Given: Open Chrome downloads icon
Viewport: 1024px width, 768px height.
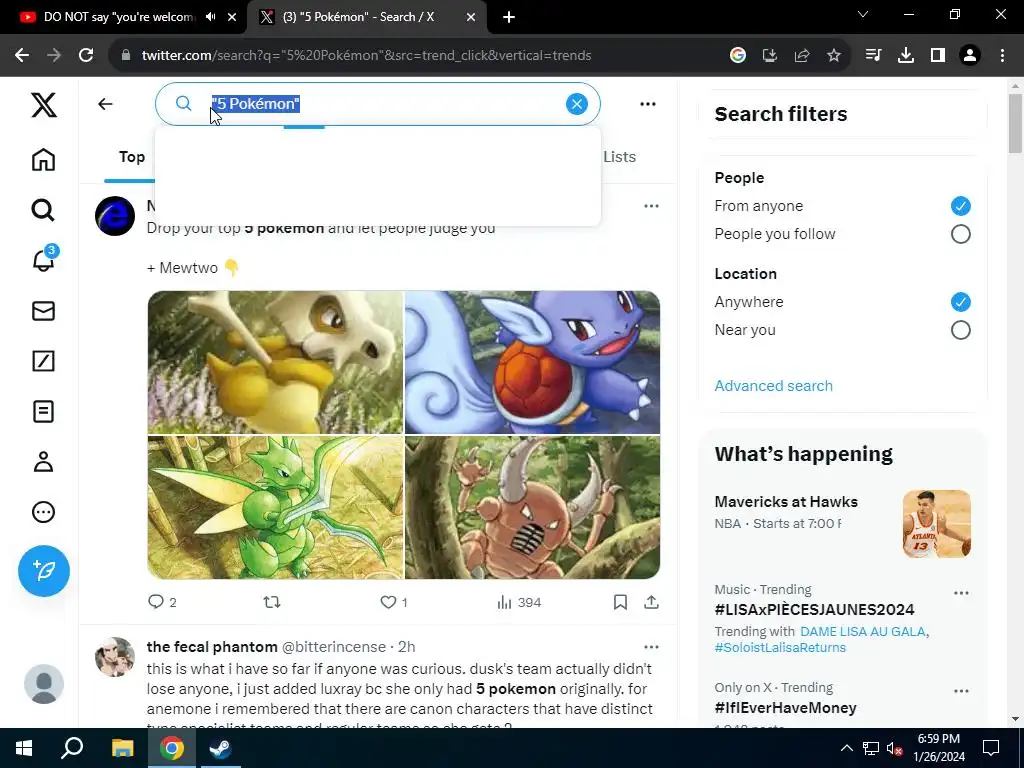Looking at the screenshot, I should pyautogui.click(x=905, y=56).
